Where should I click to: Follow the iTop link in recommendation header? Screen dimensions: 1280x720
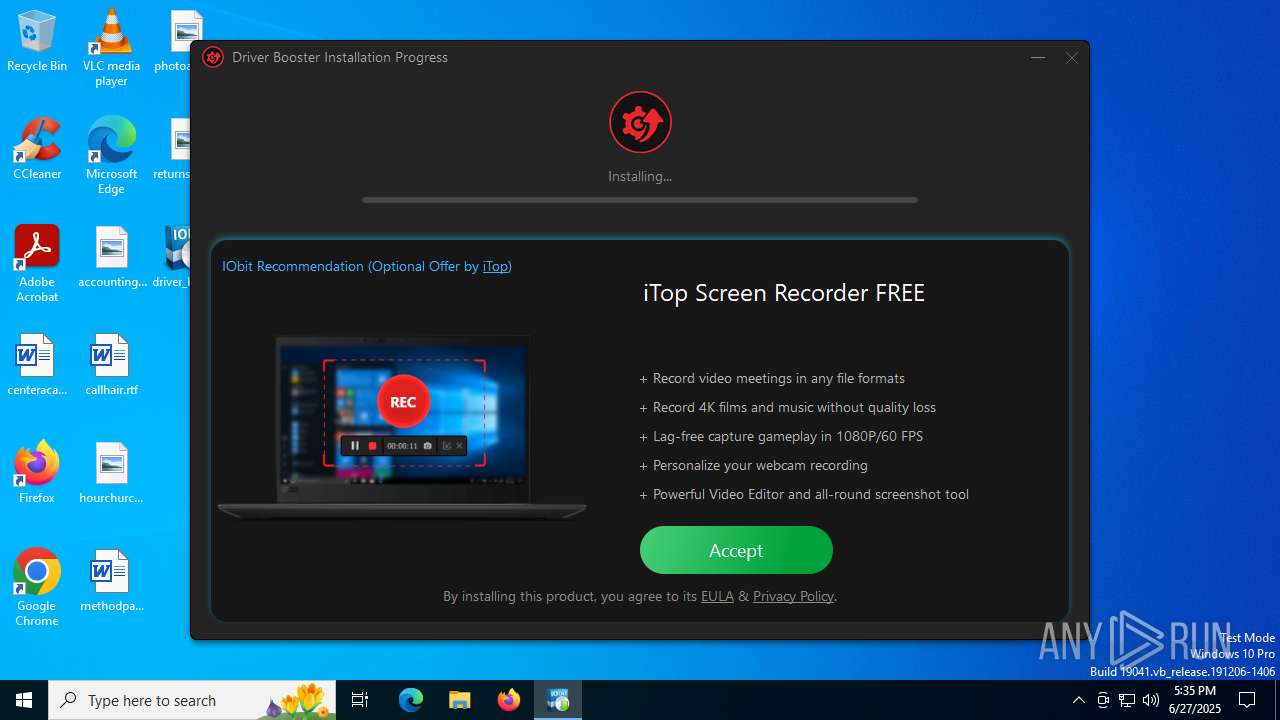tap(495, 266)
